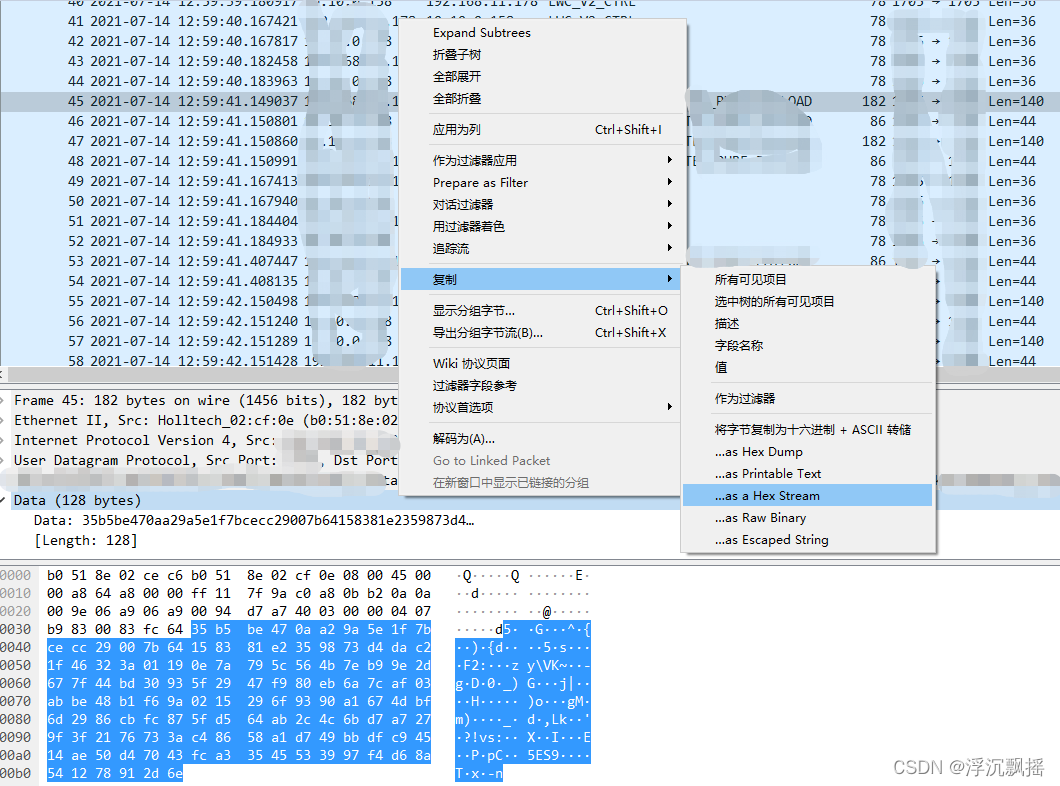Select packet row 47

pos(530,141)
